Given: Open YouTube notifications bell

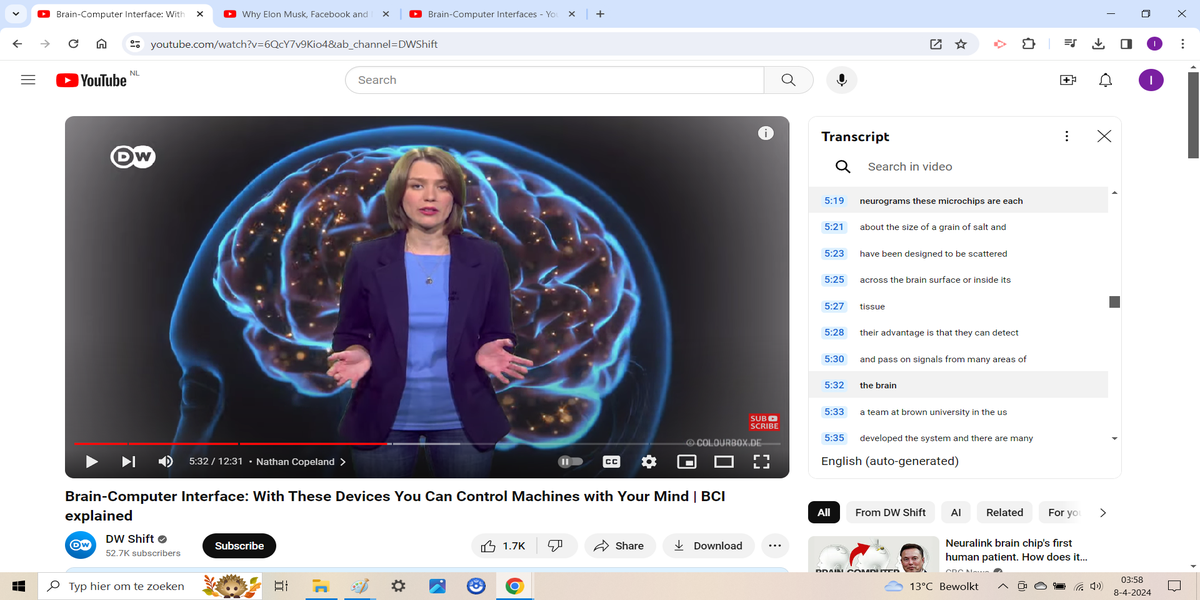Looking at the screenshot, I should click(1105, 80).
